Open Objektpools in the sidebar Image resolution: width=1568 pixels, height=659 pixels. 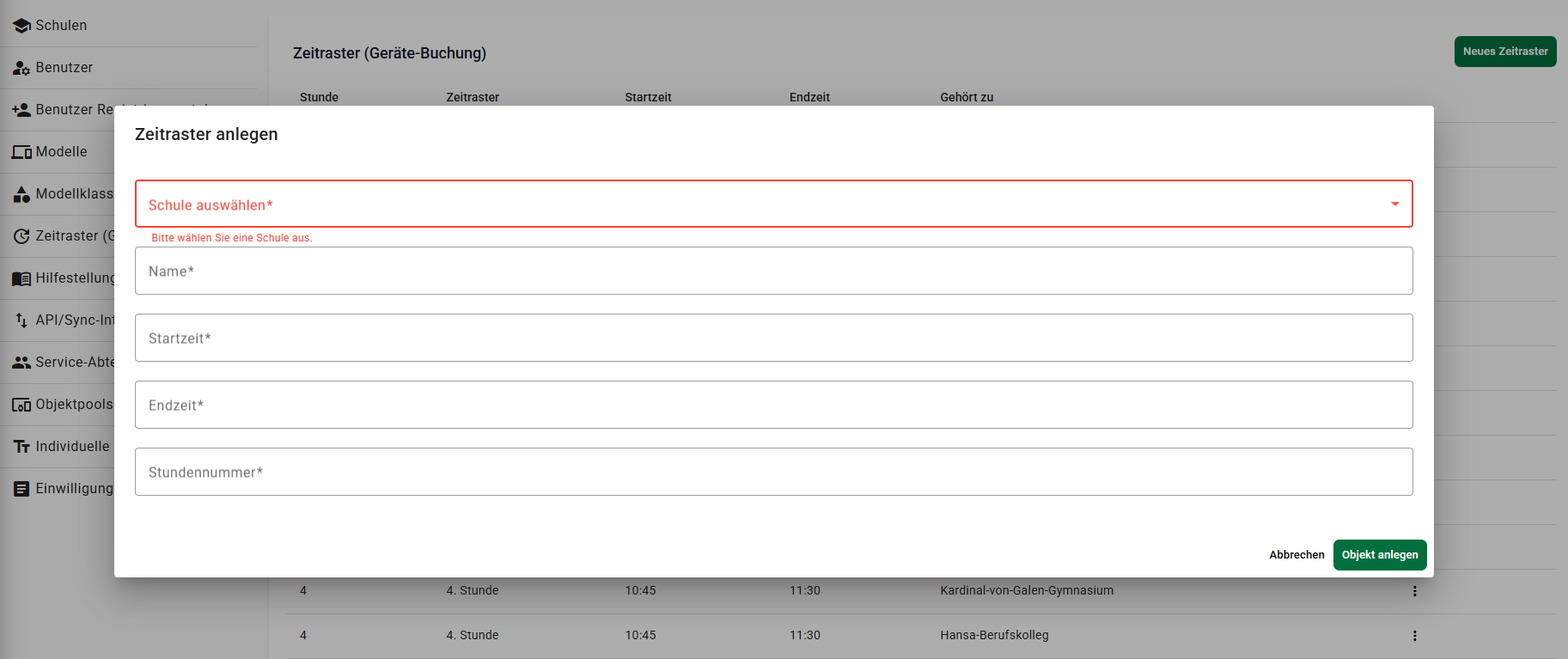coord(73,405)
